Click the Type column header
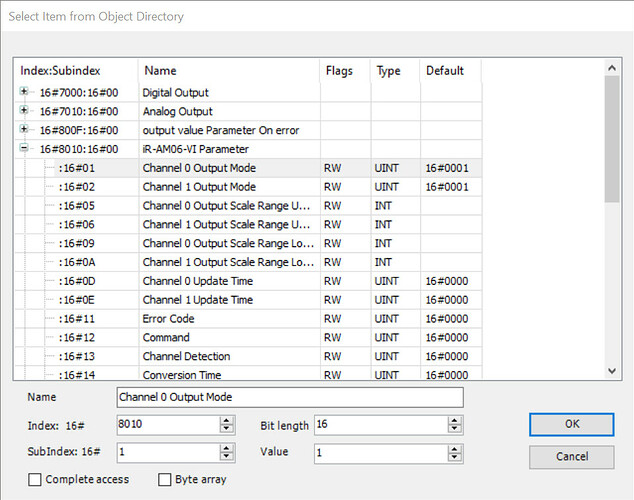 pos(395,71)
